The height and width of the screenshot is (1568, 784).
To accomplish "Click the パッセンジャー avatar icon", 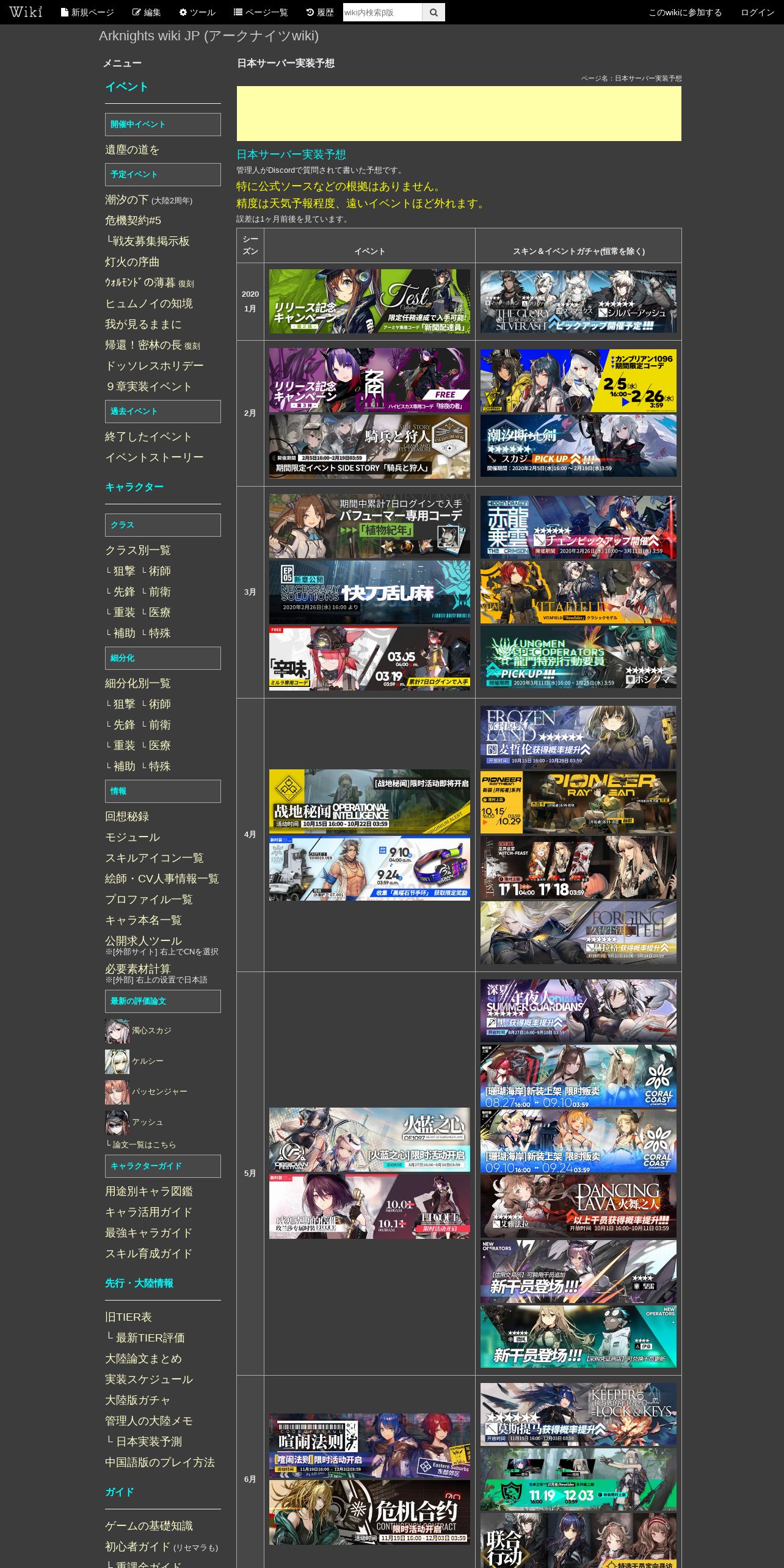I will coord(117,1092).
